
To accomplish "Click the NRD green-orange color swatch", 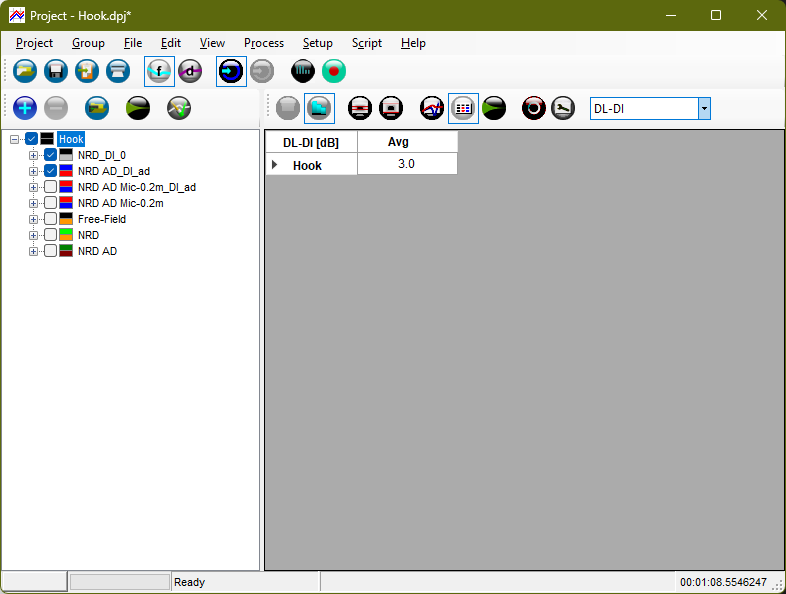I will 66,235.
